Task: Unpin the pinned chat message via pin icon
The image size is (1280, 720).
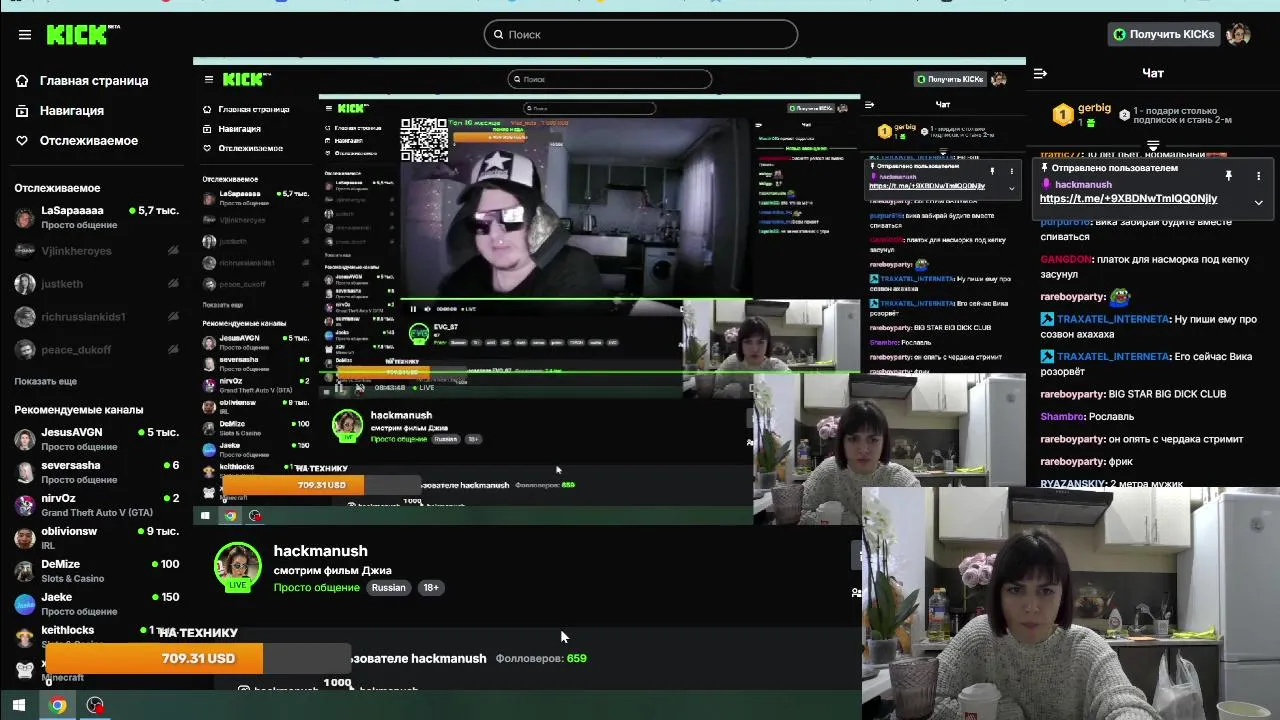Action: [x=1228, y=176]
